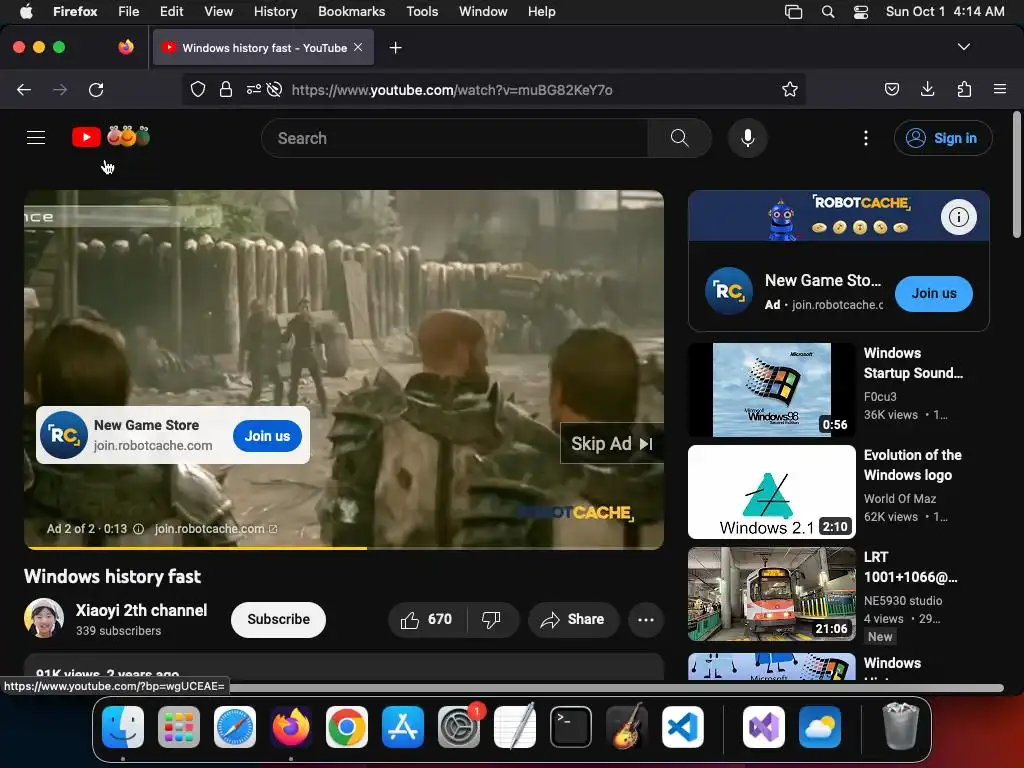
Task: Go back to previous page
Action: 24,89
